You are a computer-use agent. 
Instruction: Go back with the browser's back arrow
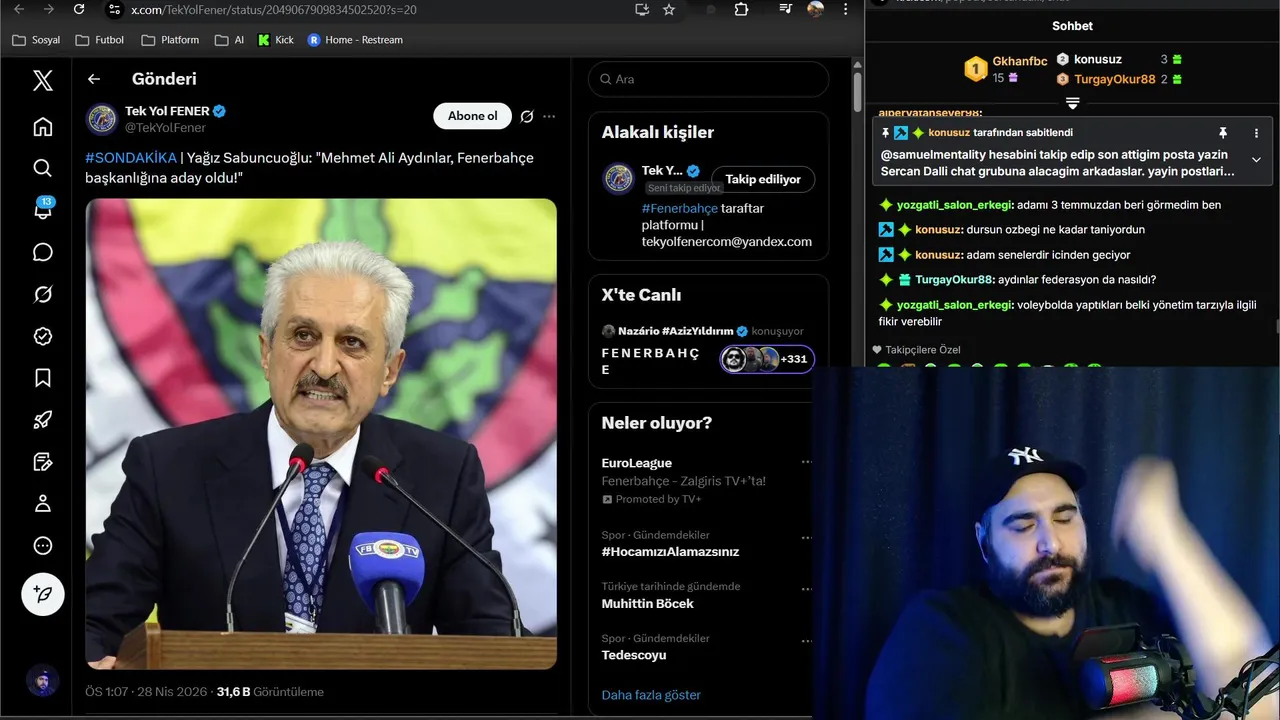pyautogui.click(x=19, y=9)
